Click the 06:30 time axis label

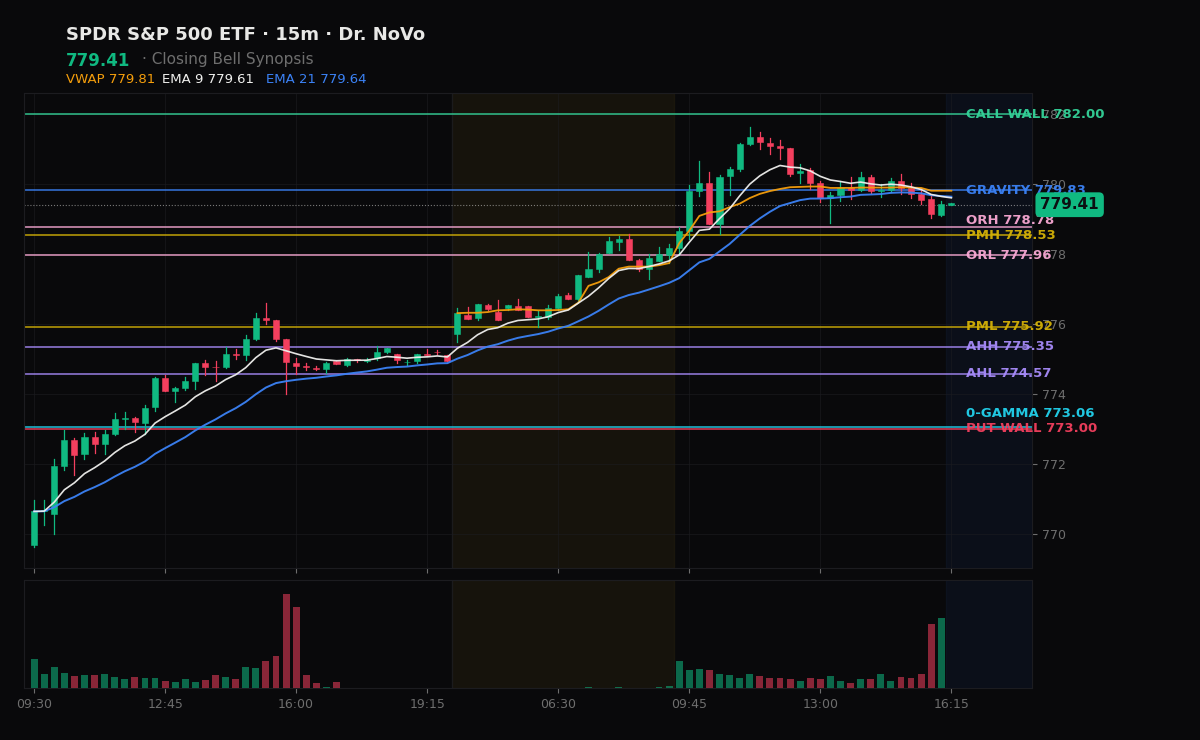pos(558,704)
